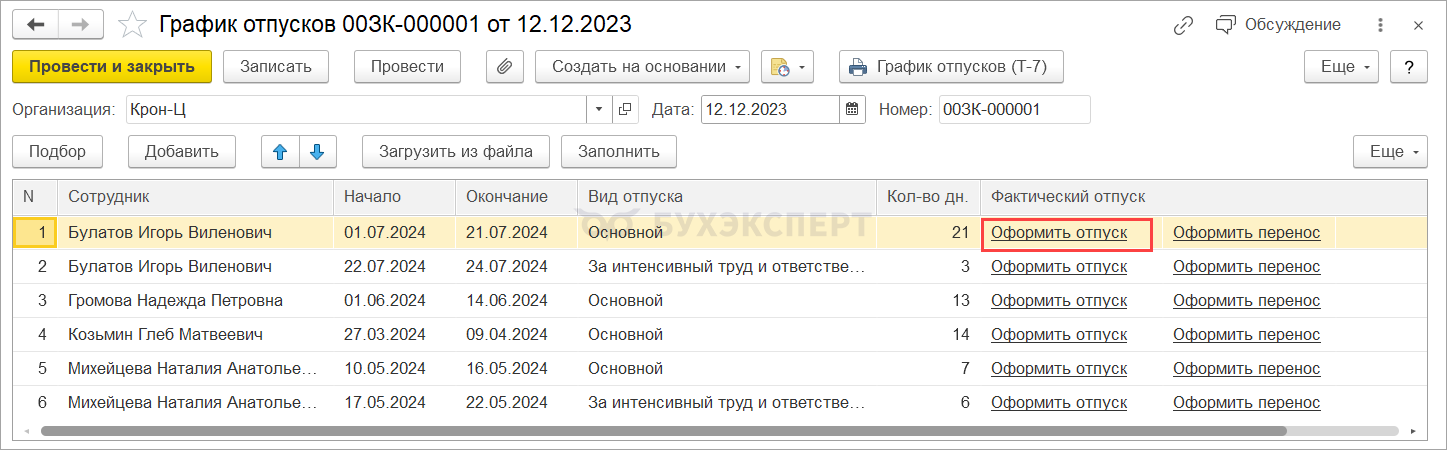Viewport: 1447px width, 450px height.
Task: Open help with question mark button
Action: tap(1409, 67)
